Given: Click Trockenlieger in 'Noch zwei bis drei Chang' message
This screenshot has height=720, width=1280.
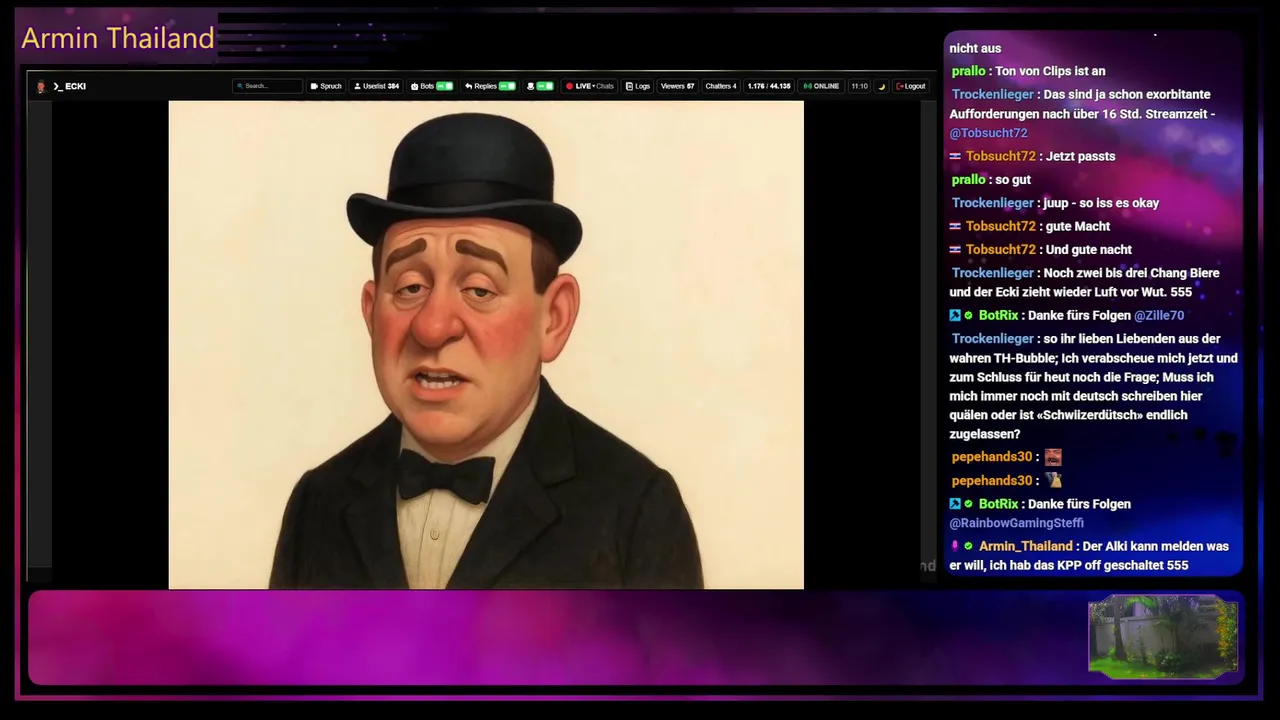Looking at the screenshot, I should [x=992, y=273].
